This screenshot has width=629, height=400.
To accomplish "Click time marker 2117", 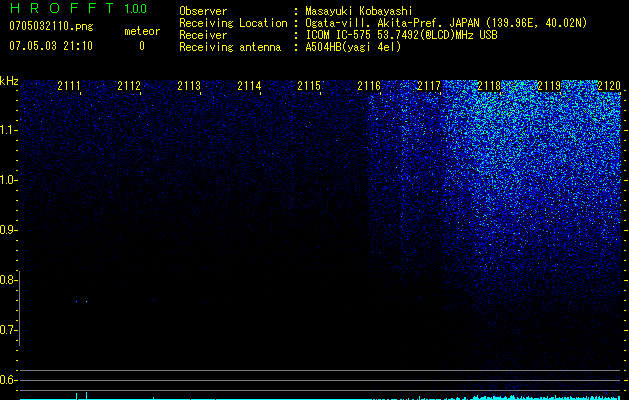I will point(429,86).
